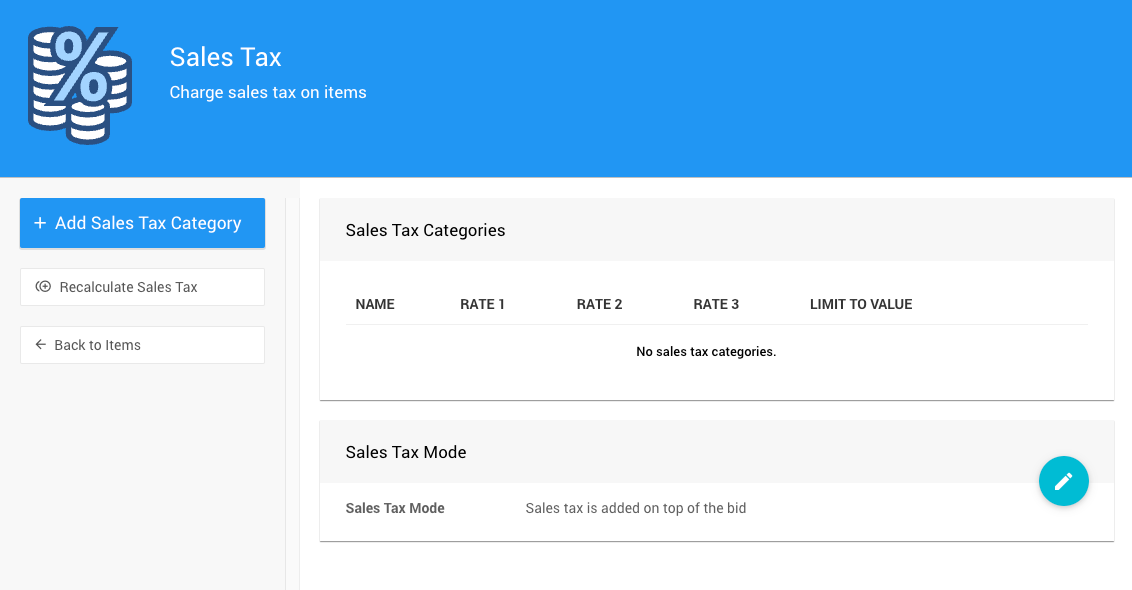Click the RATE 3 column header
Screen dimensions: 1132x590
pos(716,304)
